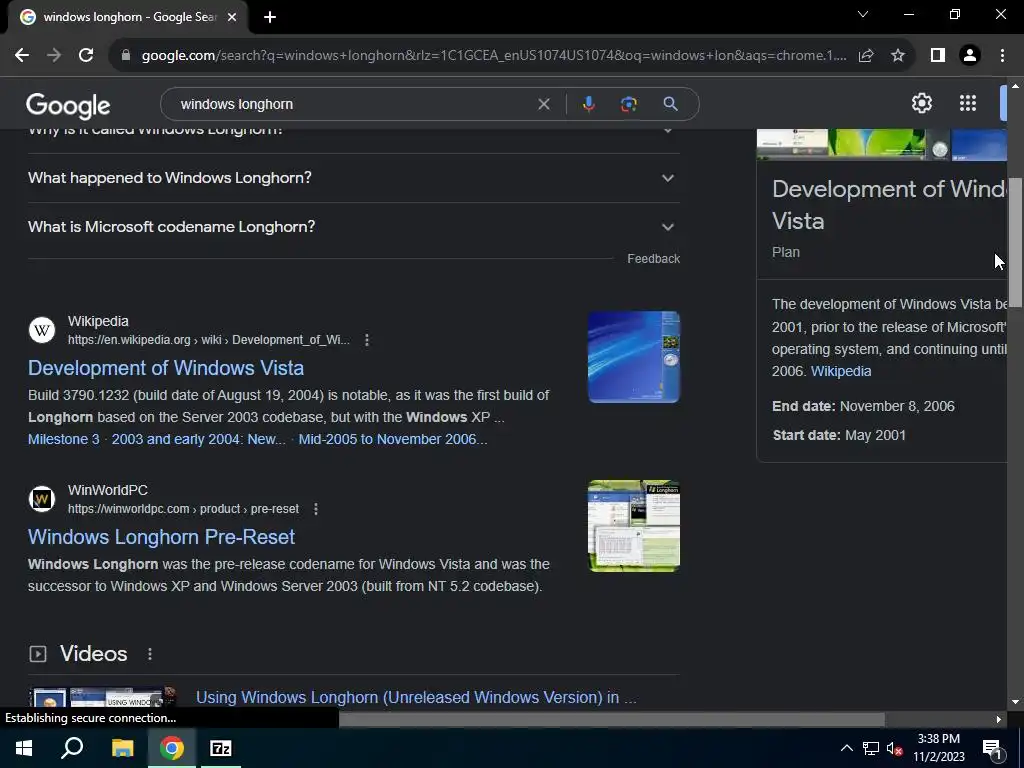Screen dimensions: 1024x768
Task: Open 7-Zip from the taskbar
Action: [x=220, y=748]
